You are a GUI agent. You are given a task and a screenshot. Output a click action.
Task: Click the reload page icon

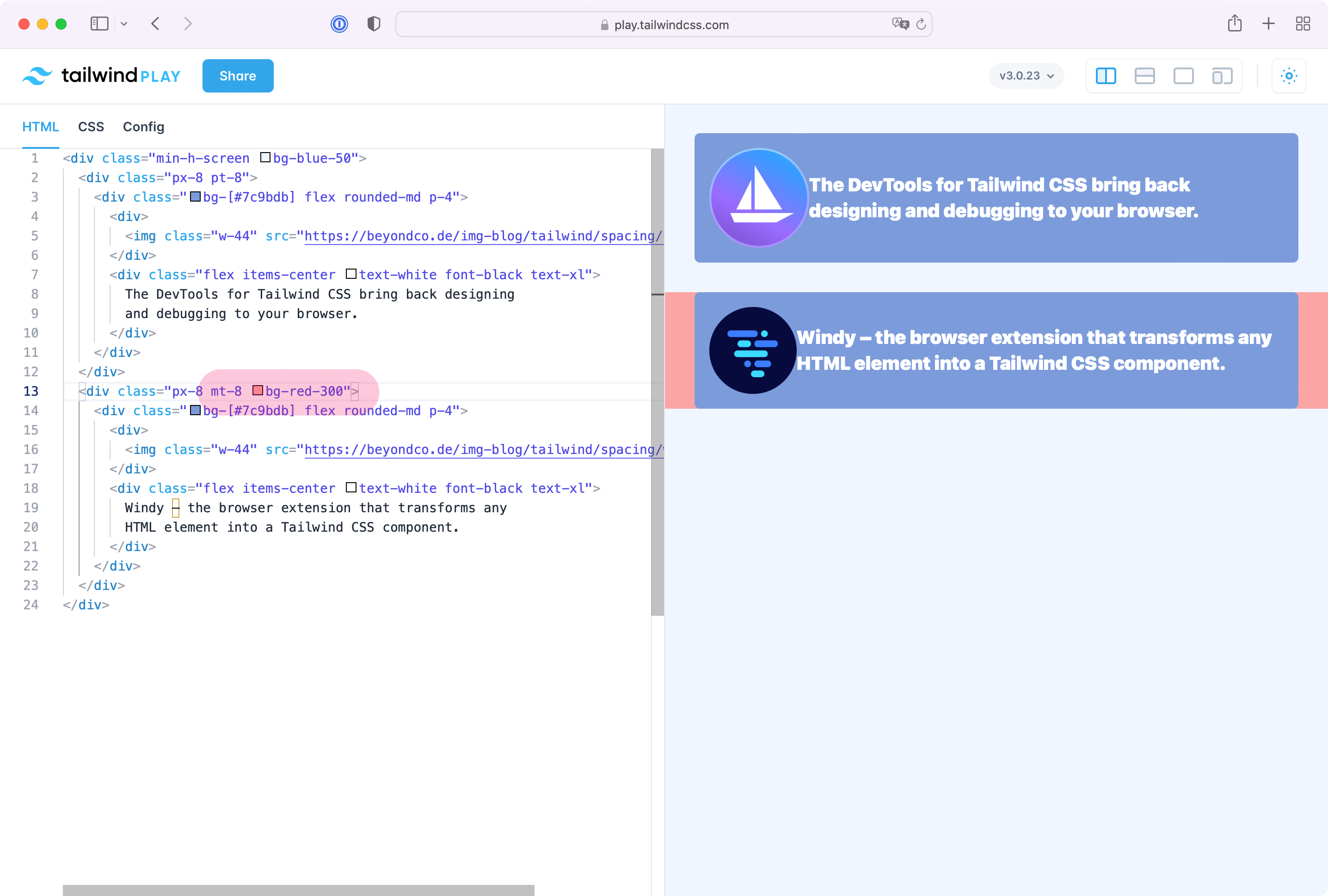(x=921, y=24)
